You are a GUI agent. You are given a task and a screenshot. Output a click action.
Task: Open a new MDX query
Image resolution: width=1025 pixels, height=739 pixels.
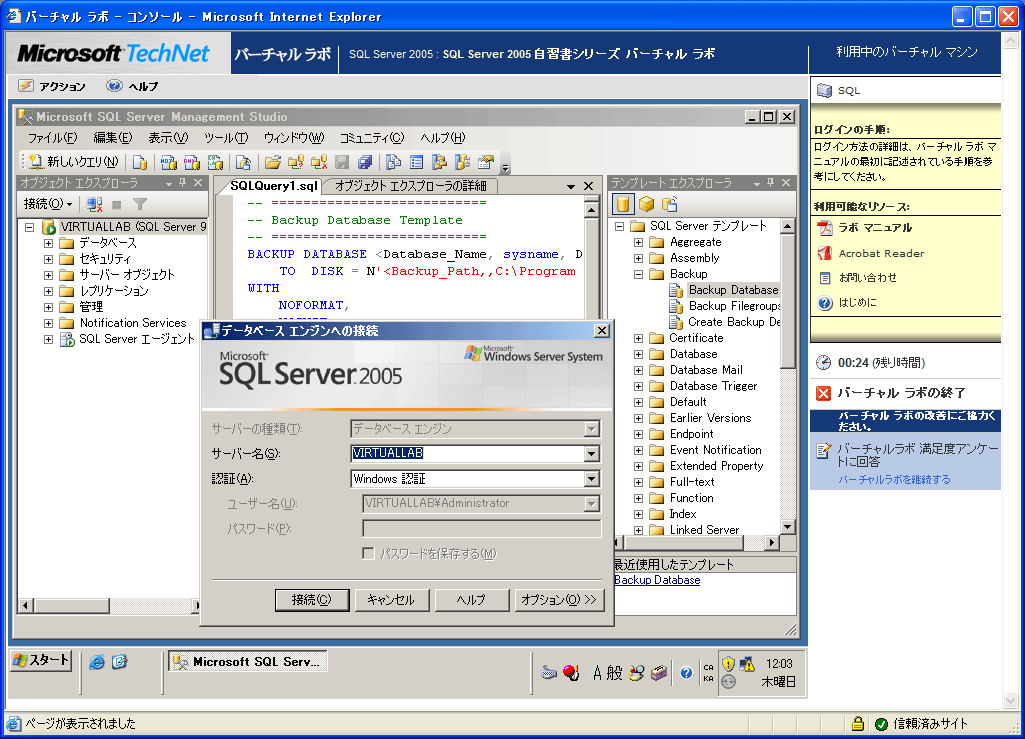169,162
